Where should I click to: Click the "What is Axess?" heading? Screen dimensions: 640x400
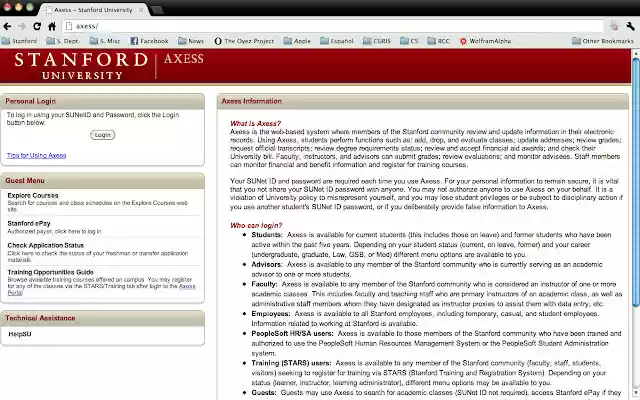coord(256,123)
